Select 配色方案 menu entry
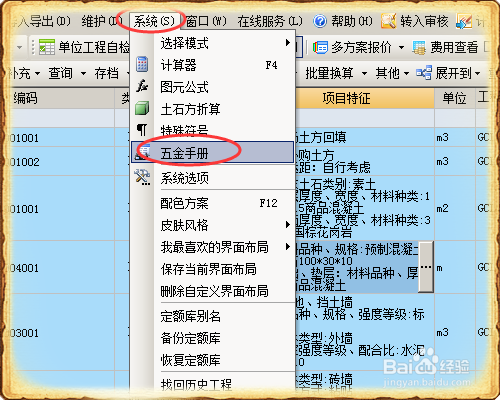This screenshot has height=400, width=500. (x=213, y=203)
